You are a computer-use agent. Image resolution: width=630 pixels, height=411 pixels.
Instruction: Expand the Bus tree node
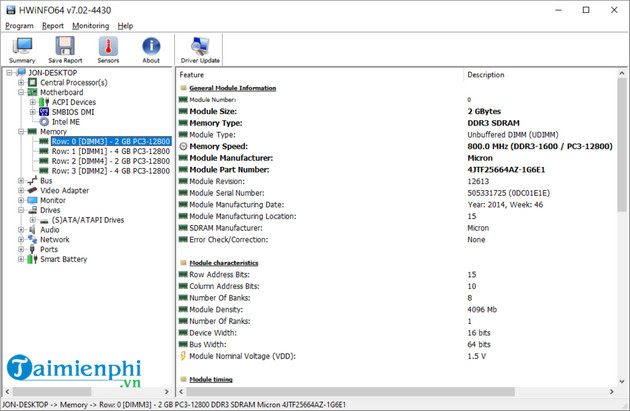coord(21,181)
